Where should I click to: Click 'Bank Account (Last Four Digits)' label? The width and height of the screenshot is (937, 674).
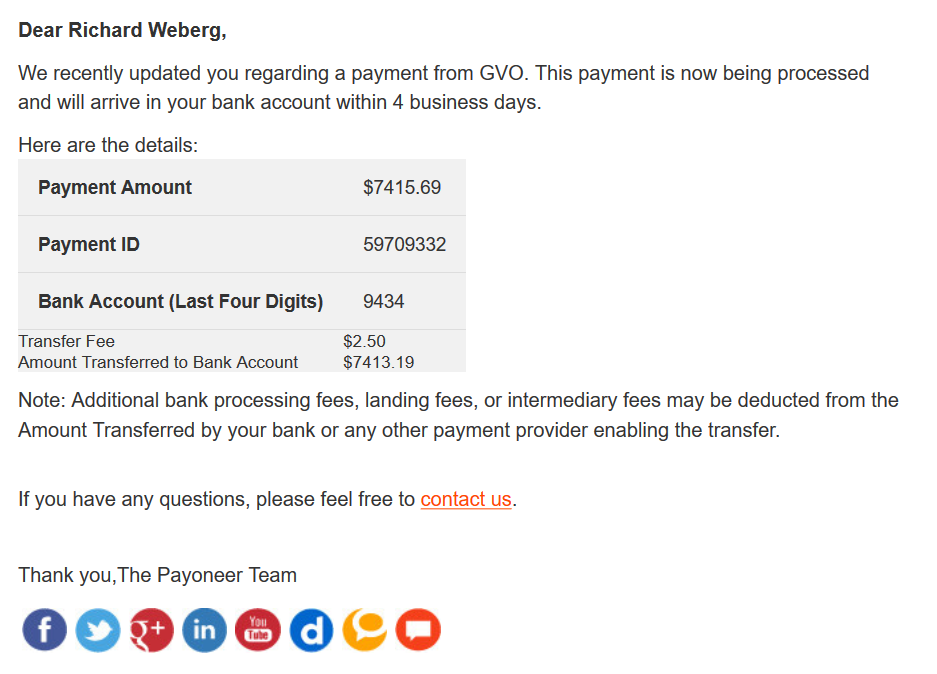(x=180, y=302)
